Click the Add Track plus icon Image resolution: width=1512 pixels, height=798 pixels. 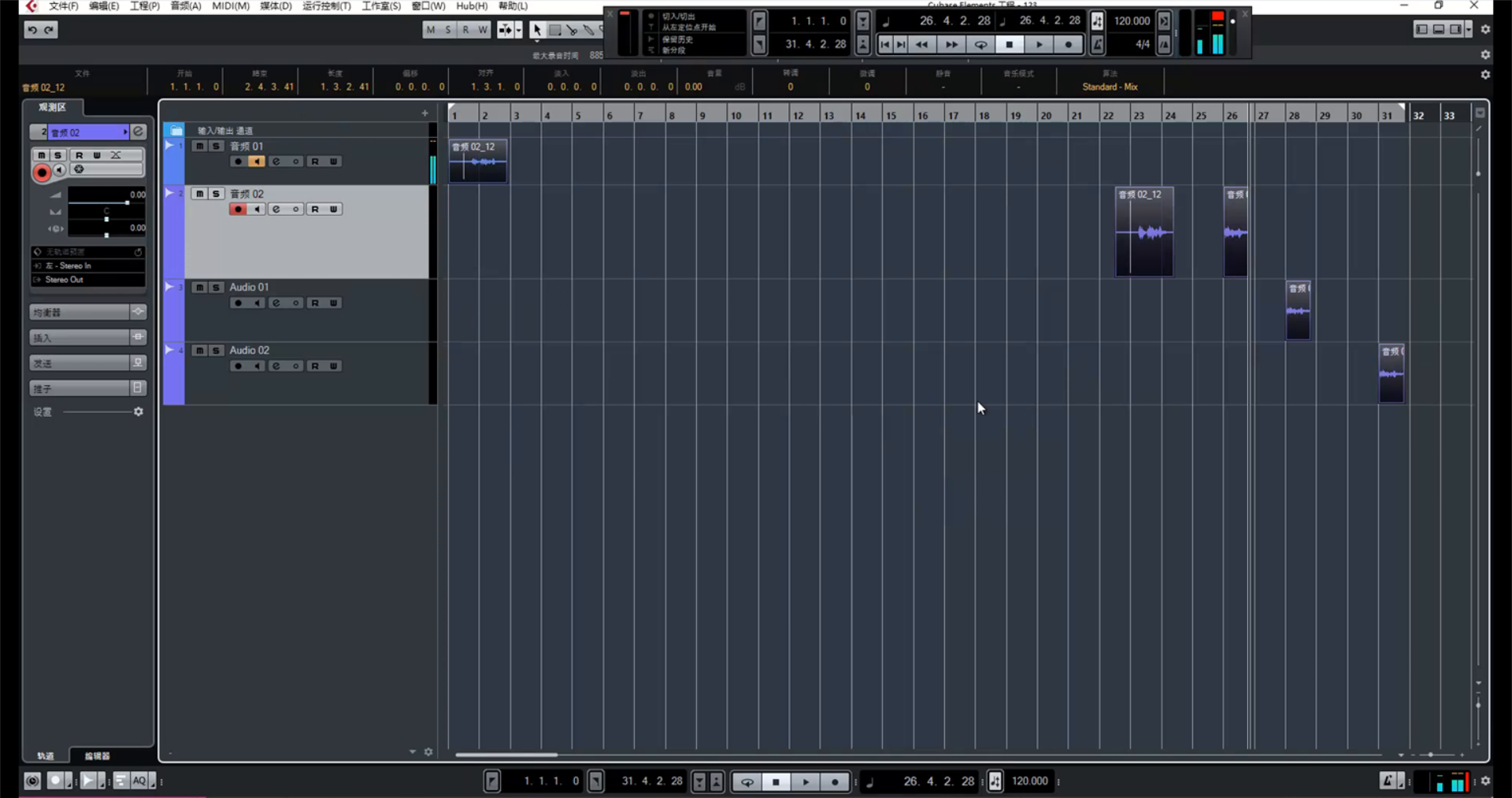[x=425, y=113]
